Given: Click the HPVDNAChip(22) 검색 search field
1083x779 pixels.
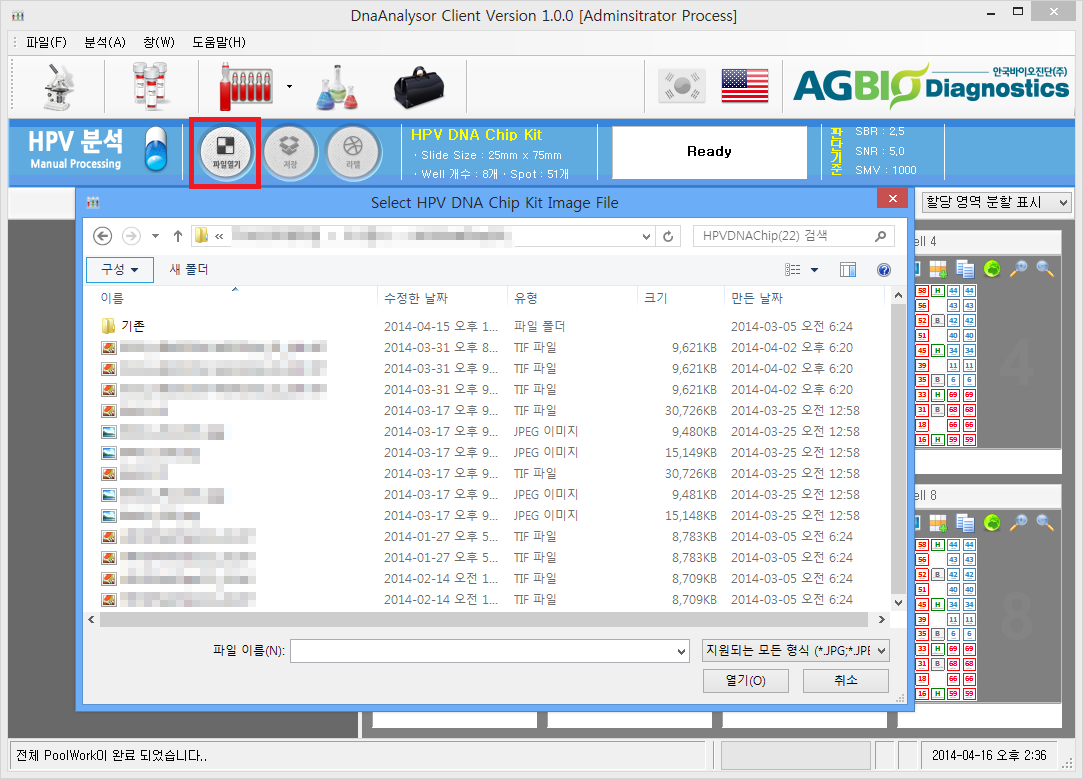Looking at the screenshot, I should pos(793,236).
